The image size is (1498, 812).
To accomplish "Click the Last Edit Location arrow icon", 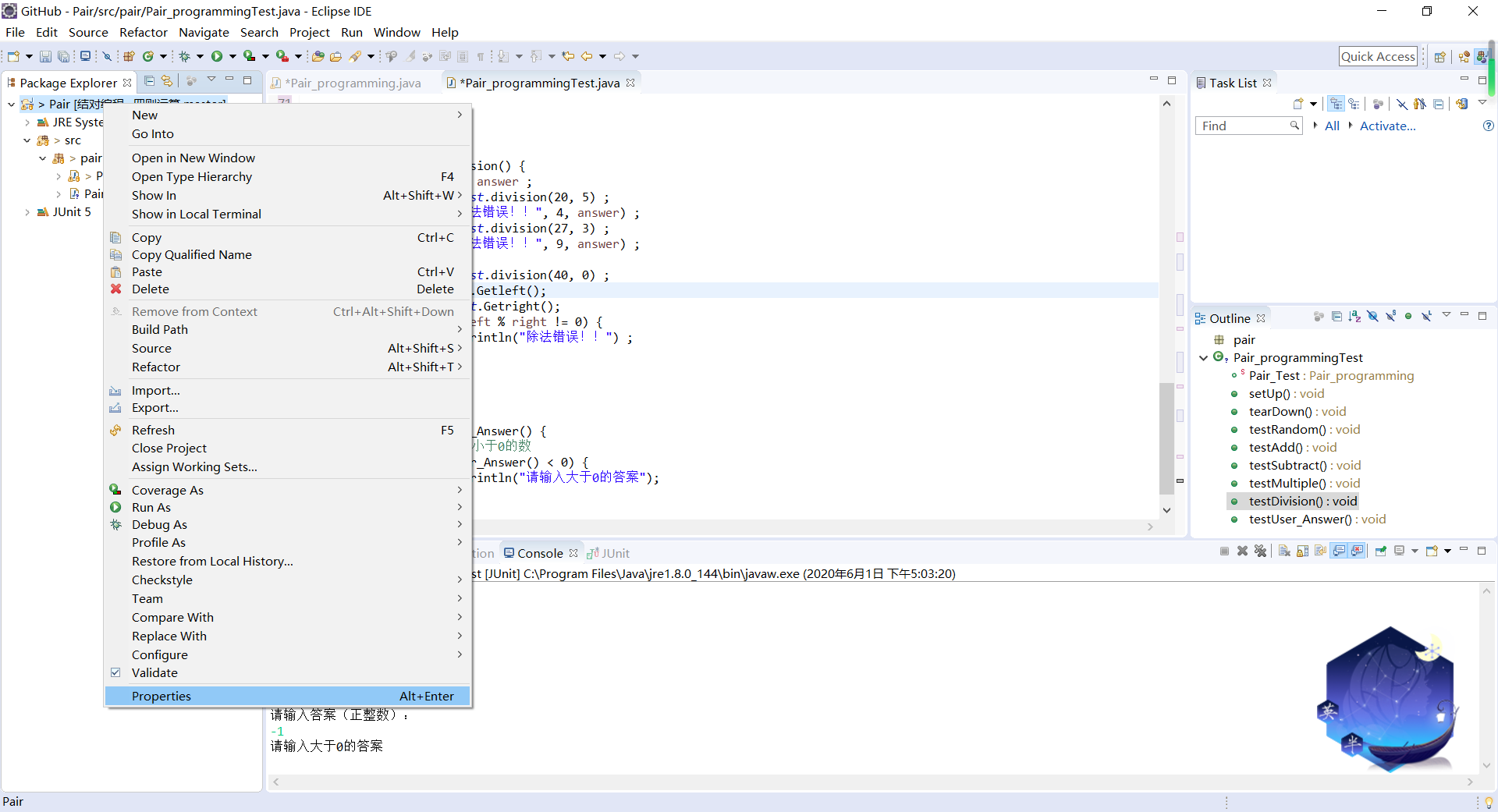I will tap(568, 56).
